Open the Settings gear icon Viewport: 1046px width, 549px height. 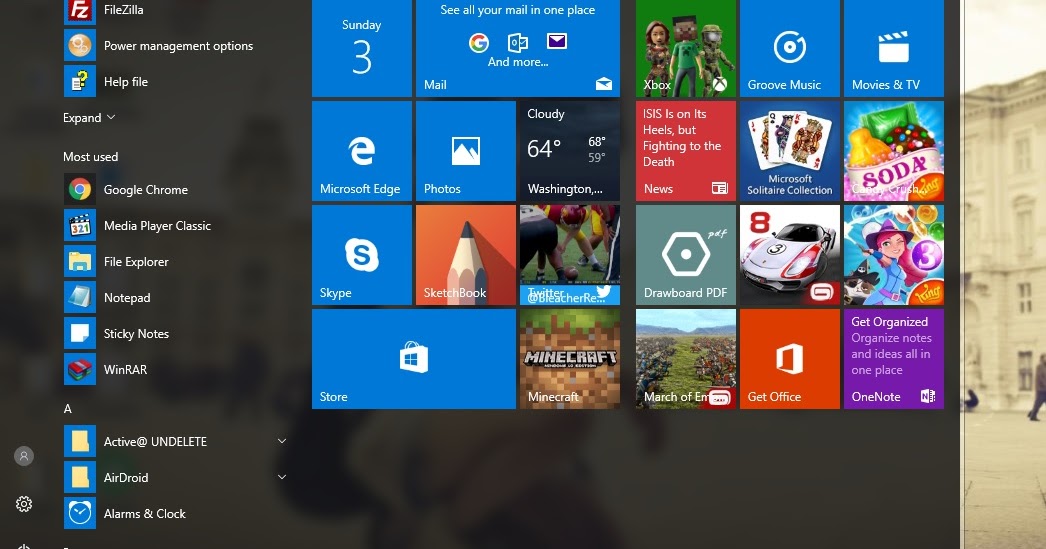point(24,504)
